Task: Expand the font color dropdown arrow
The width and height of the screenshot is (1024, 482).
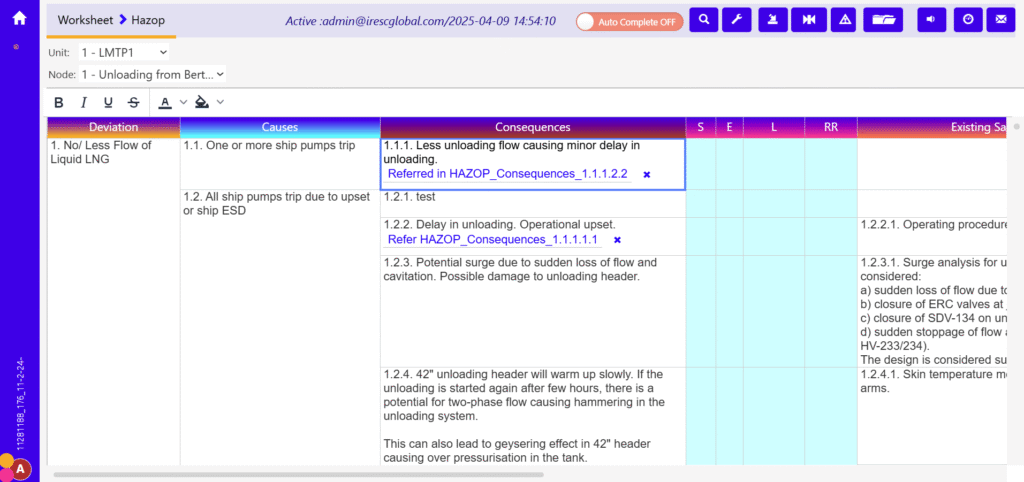Action: 183,102
